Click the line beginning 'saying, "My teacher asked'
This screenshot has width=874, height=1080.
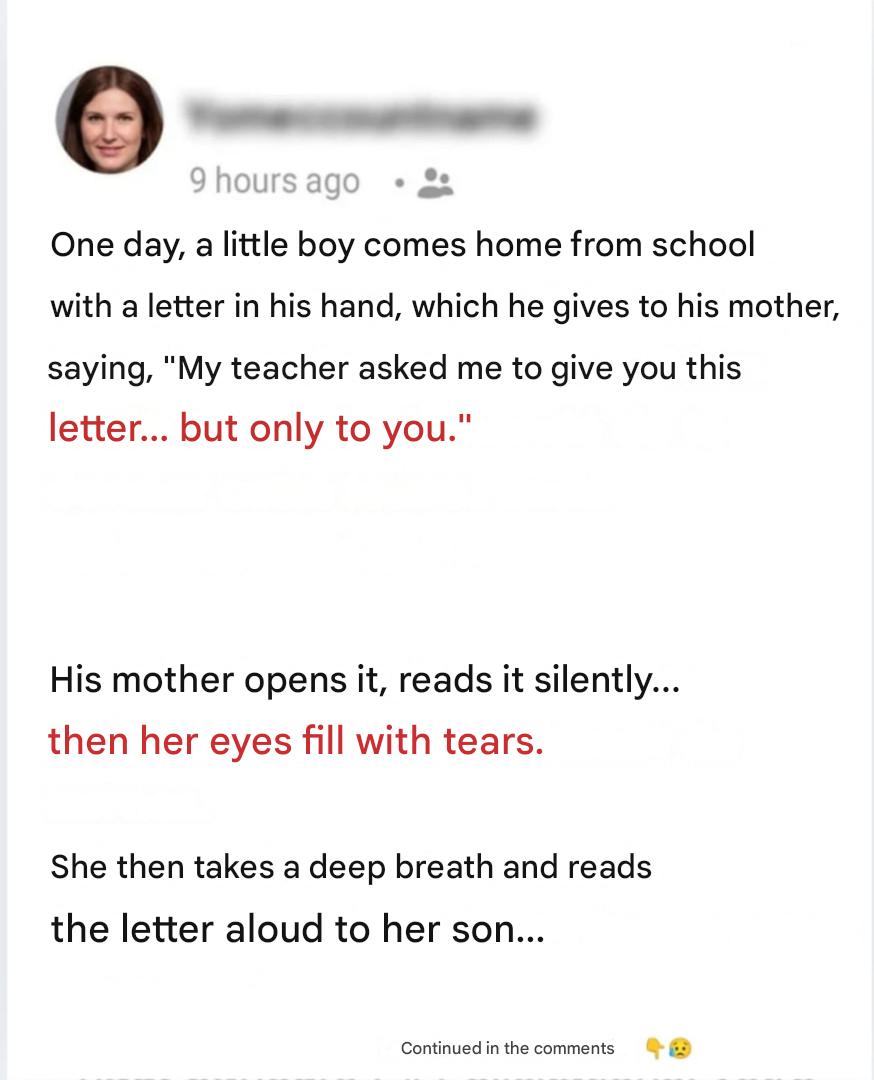(394, 368)
